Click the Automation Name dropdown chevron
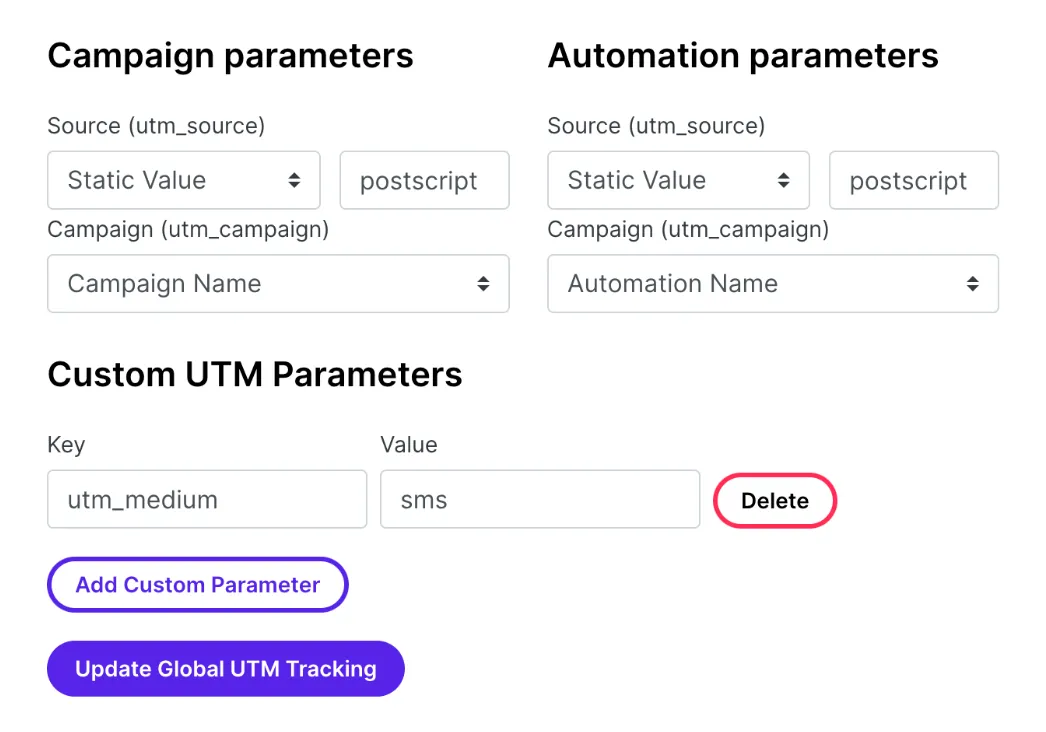The image size is (1046, 732). click(x=973, y=284)
